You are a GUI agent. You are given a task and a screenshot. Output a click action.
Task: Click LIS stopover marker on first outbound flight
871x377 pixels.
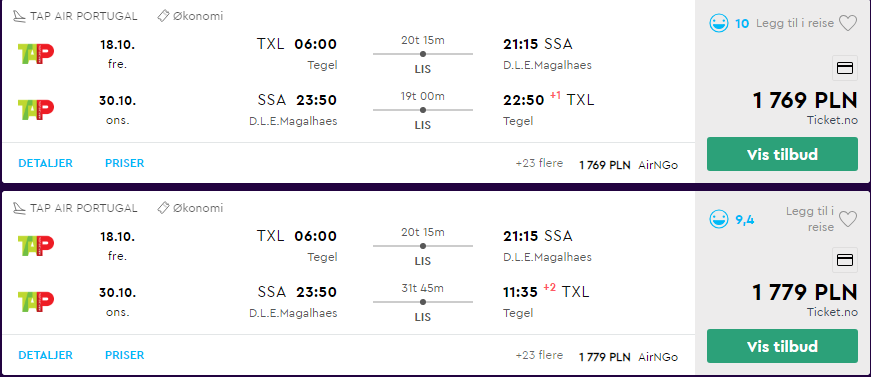tap(423, 54)
